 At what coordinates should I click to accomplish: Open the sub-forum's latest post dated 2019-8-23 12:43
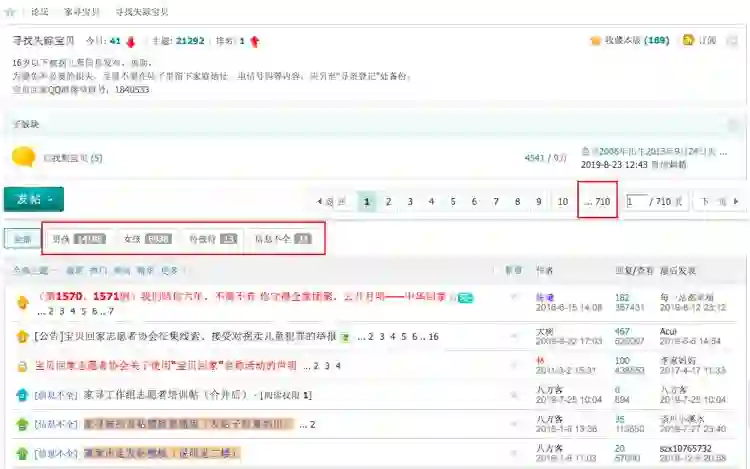click(654, 153)
